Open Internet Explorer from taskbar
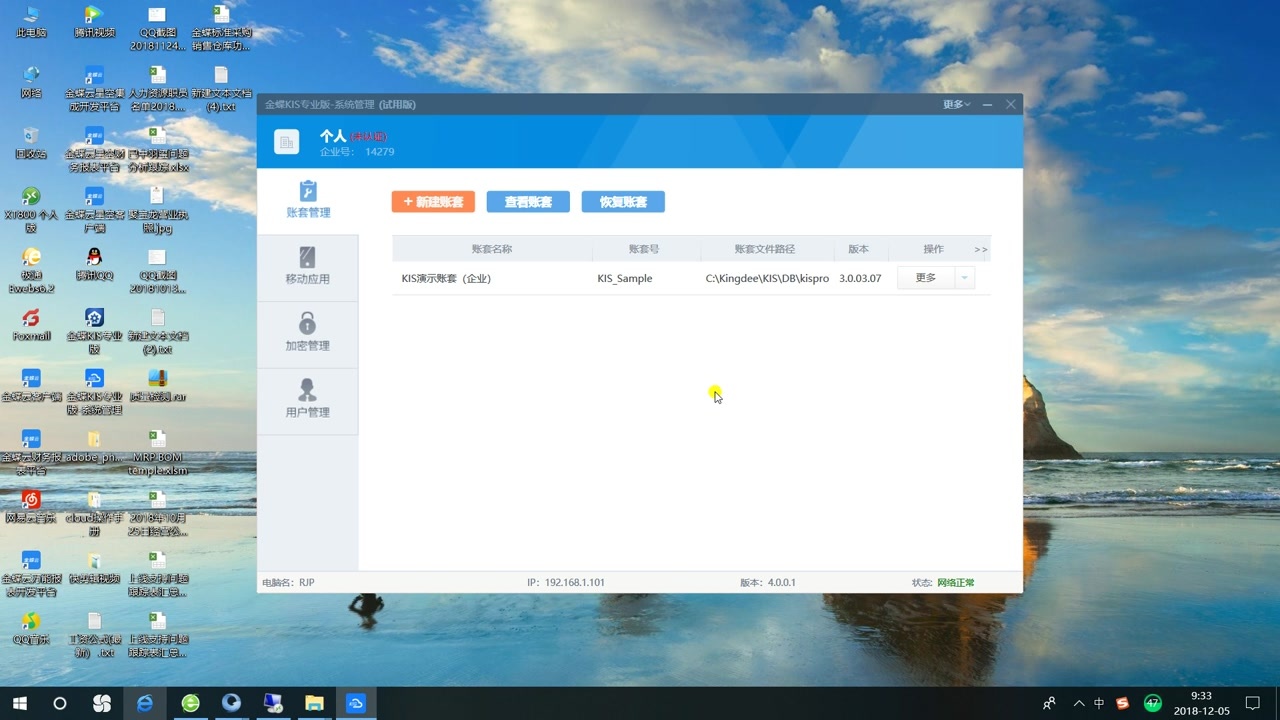This screenshot has height=720, width=1280. click(x=146, y=703)
